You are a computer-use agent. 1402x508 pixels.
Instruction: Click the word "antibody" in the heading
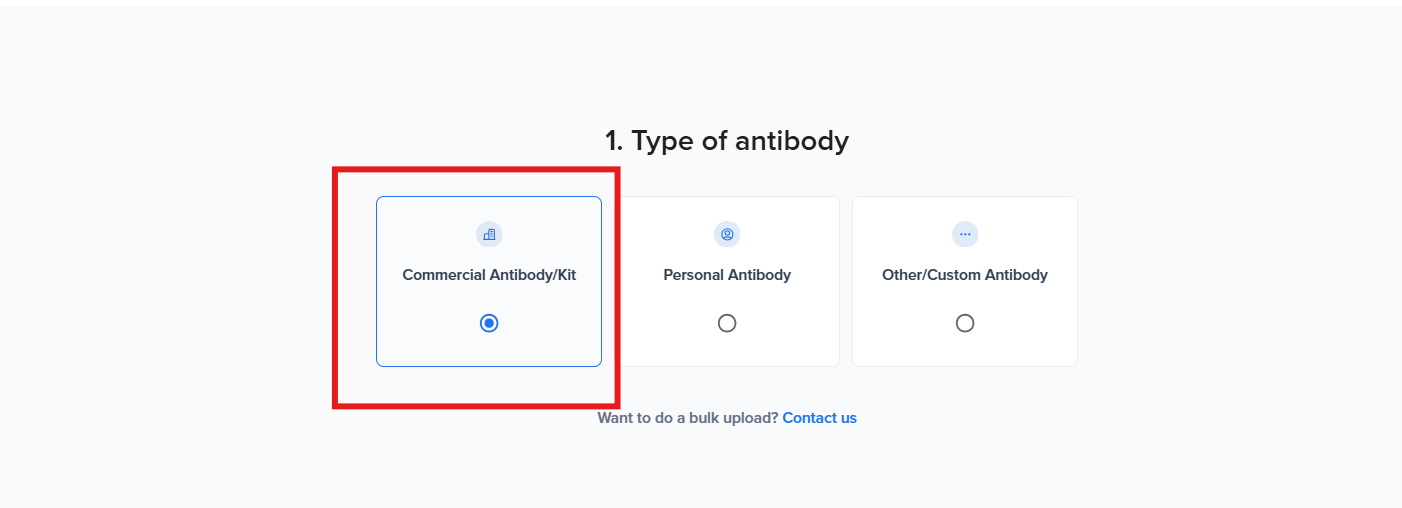click(x=792, y=141)
